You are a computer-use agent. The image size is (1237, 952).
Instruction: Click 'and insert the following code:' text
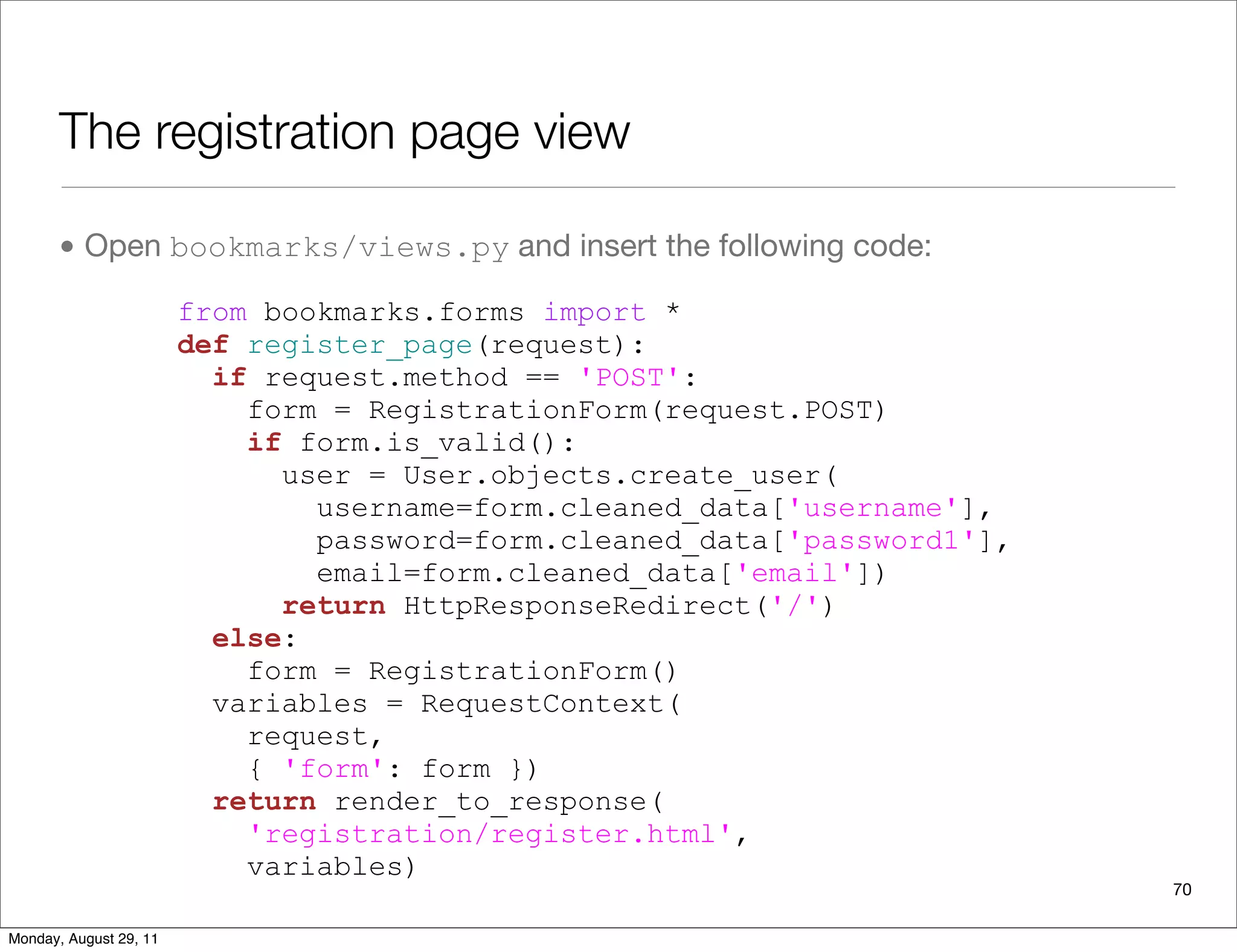click(x=725, y=246)
